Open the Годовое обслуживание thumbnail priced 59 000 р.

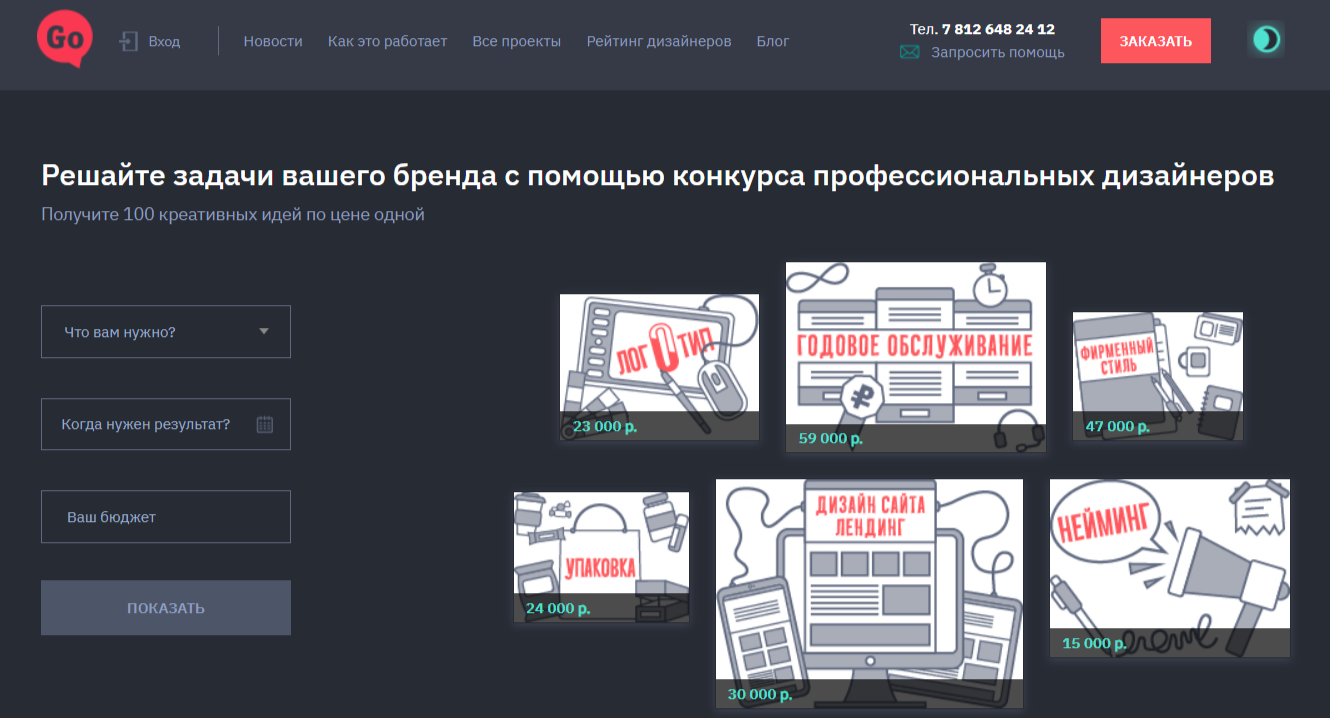(915, 355)
